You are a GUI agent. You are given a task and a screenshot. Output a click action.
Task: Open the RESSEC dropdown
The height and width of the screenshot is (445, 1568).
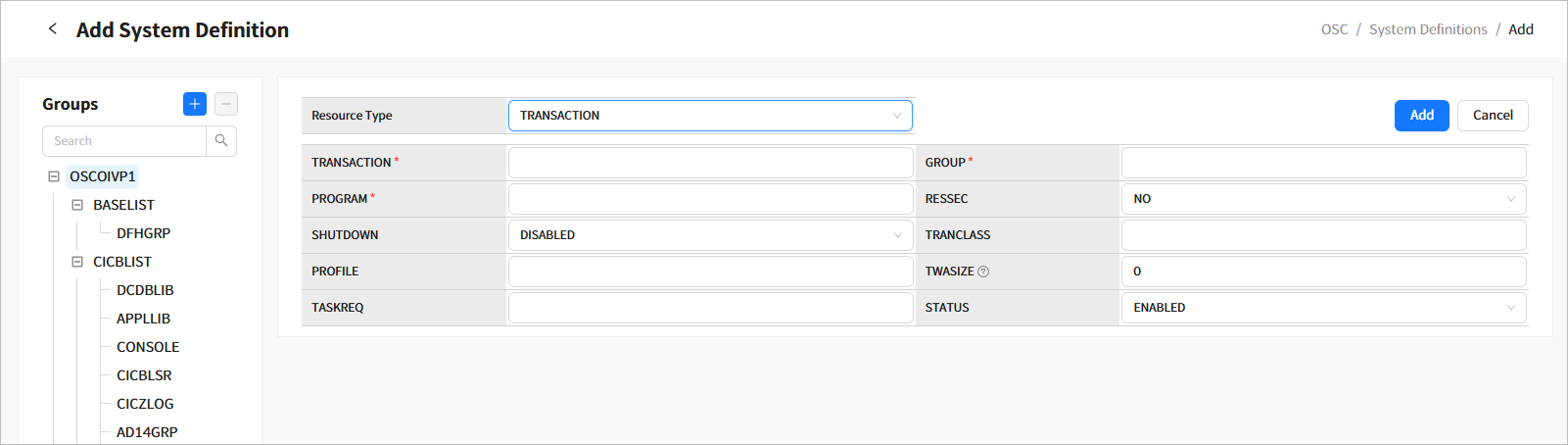[x=1323, y=199]
